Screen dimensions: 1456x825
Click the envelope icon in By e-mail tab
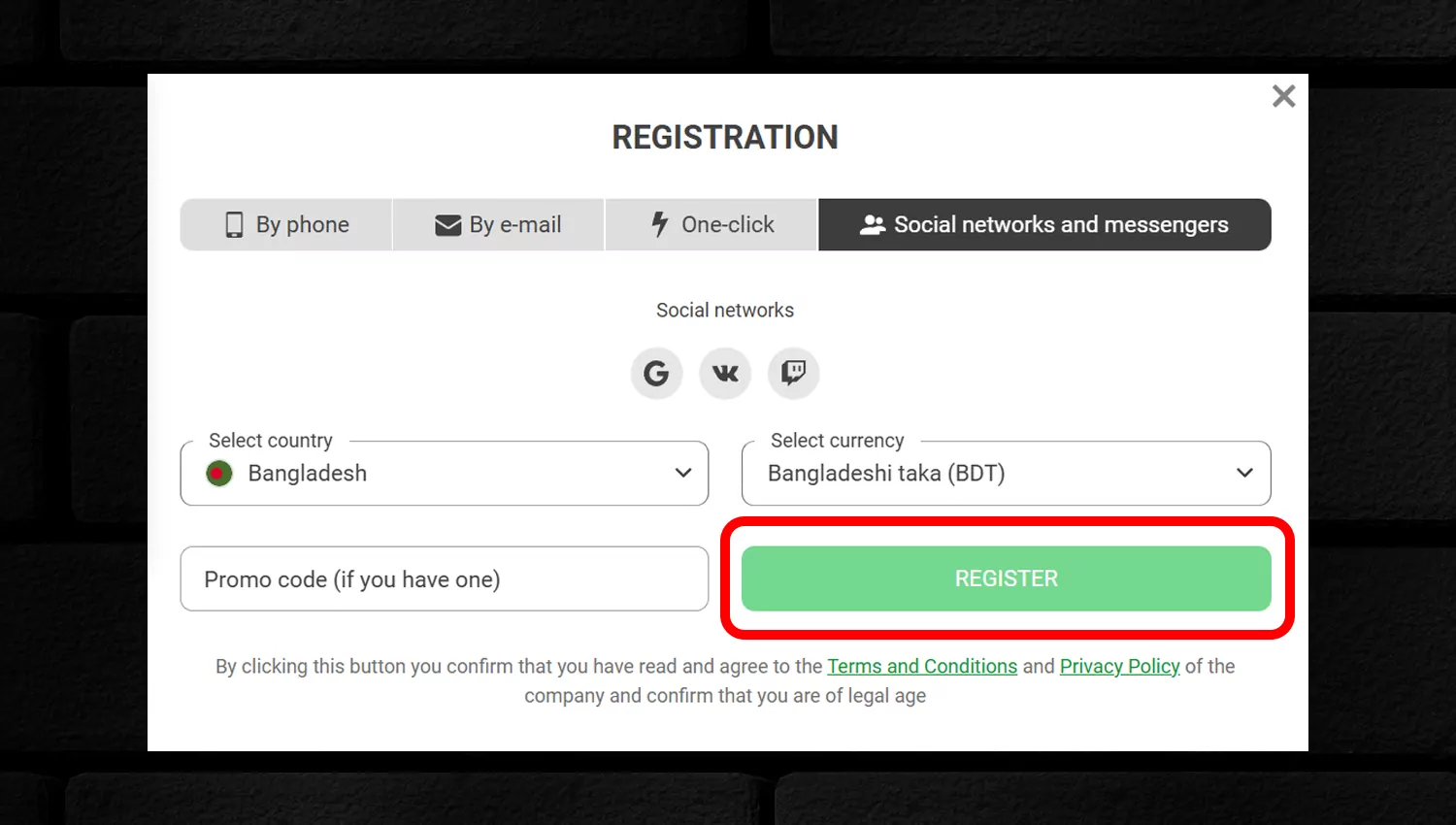447,225
